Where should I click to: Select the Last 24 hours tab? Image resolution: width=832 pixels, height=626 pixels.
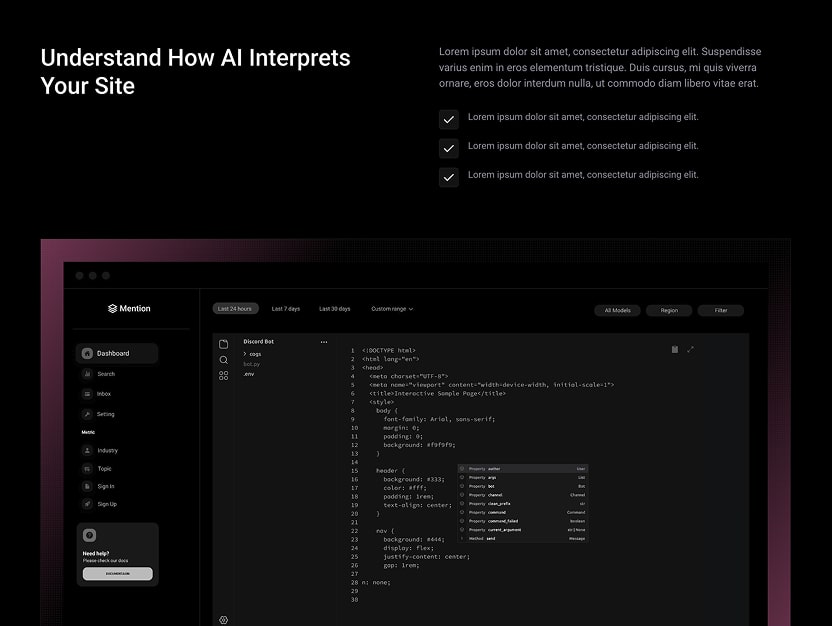236,309
